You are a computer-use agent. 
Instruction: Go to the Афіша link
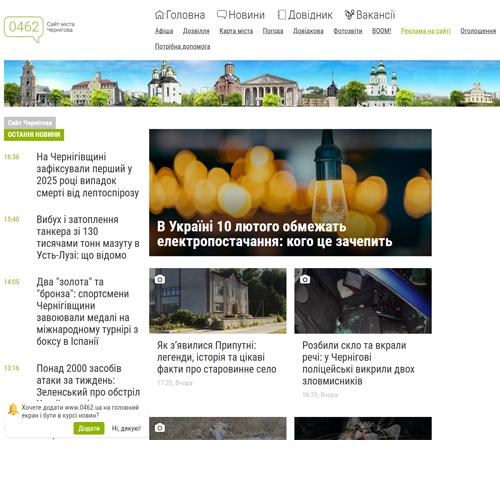[x=164, y=31]
